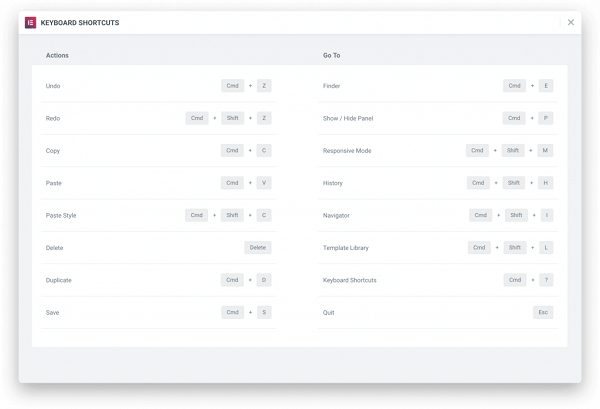Click the History shortcut label

(x=333, y=183)
